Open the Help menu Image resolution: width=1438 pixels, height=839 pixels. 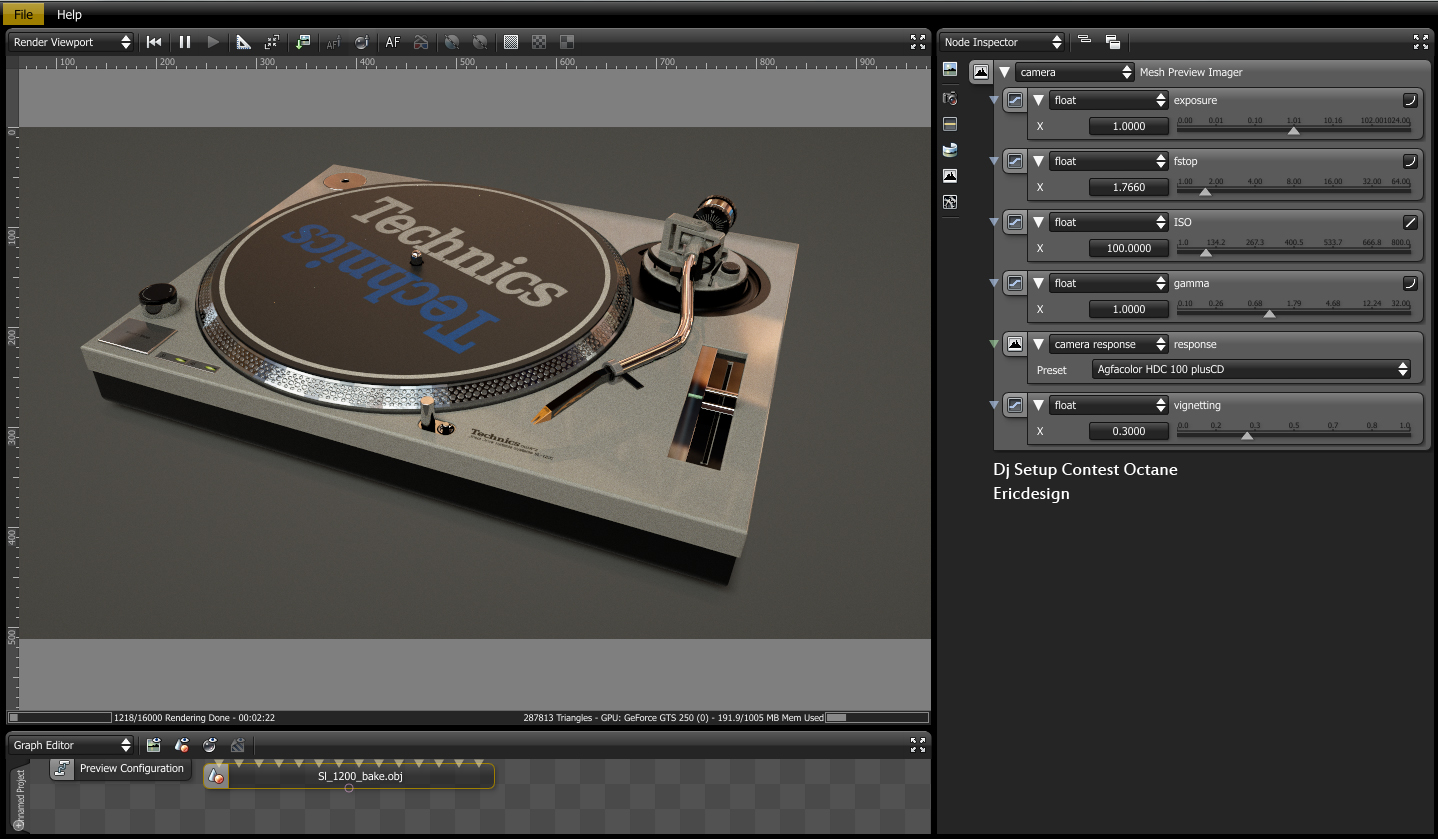click(x=69, y=15)
